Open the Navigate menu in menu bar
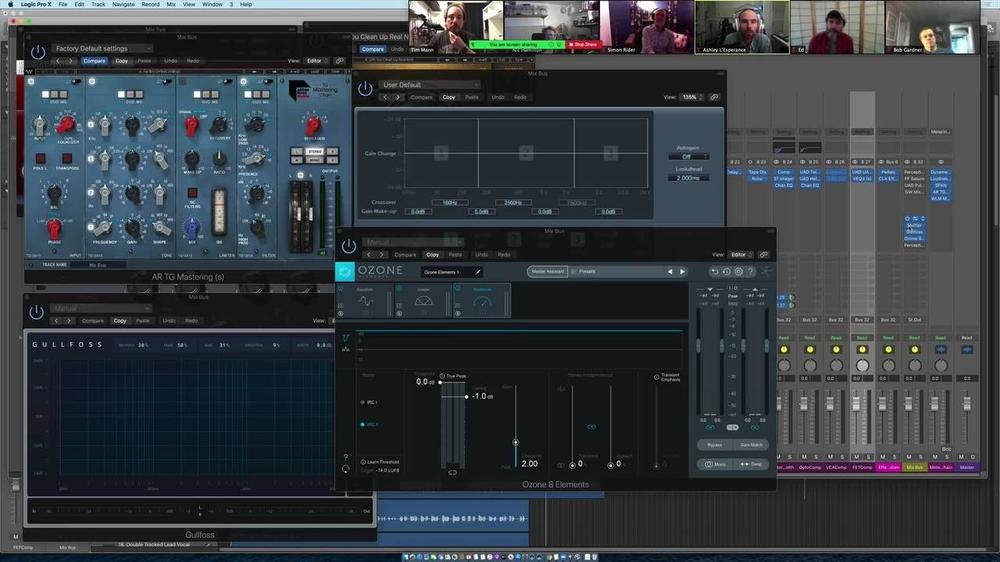 click(123, 4)
